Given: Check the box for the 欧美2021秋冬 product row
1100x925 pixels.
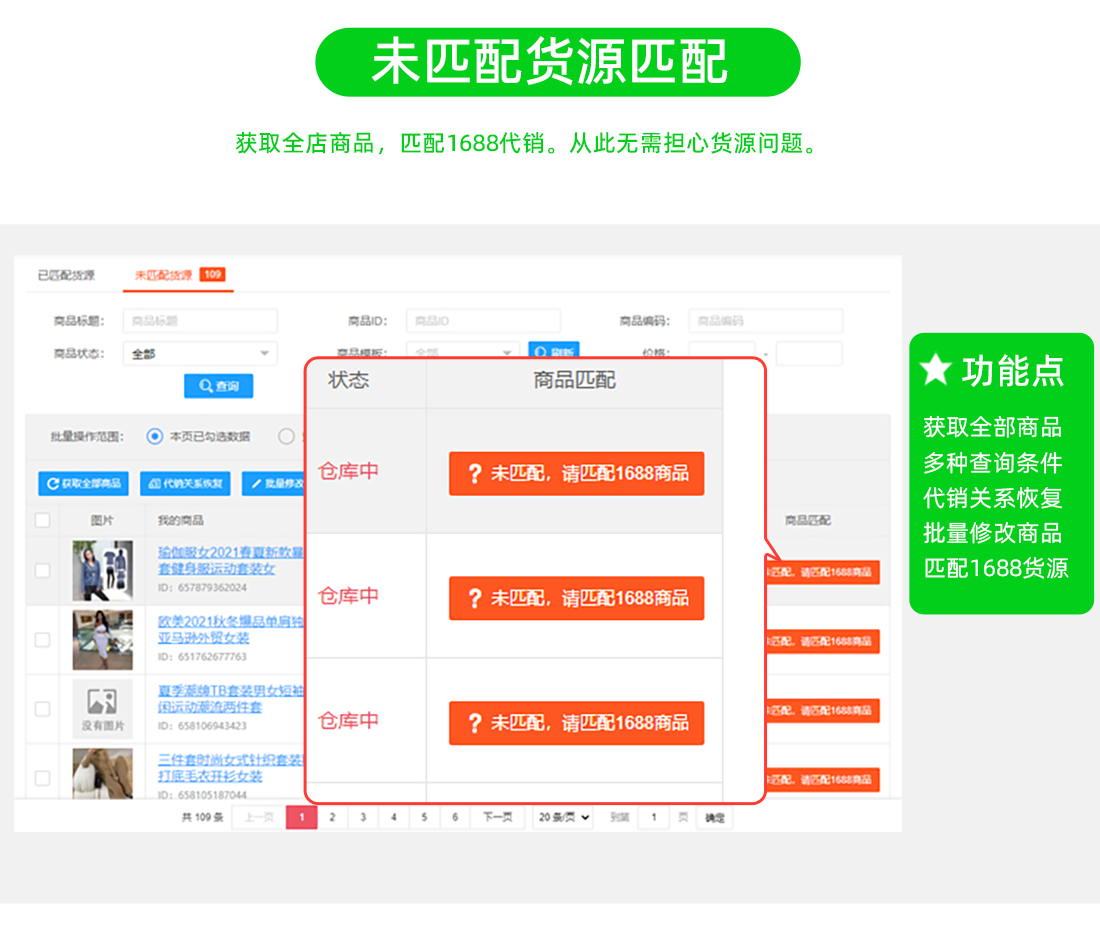Looking at the screenshot, I should click(x=43, y=640).
